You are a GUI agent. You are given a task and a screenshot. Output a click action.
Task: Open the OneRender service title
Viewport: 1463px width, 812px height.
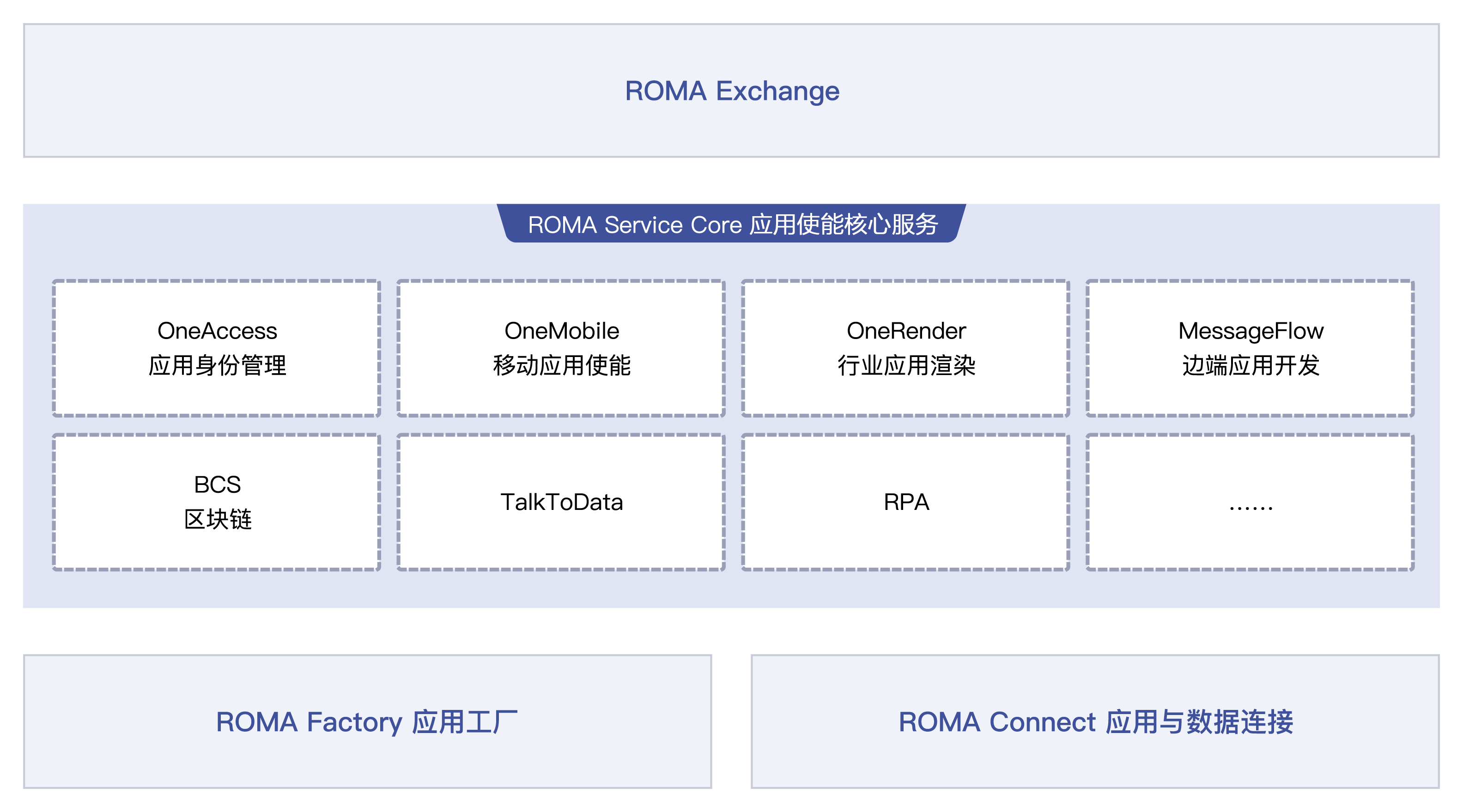(906, 331)
